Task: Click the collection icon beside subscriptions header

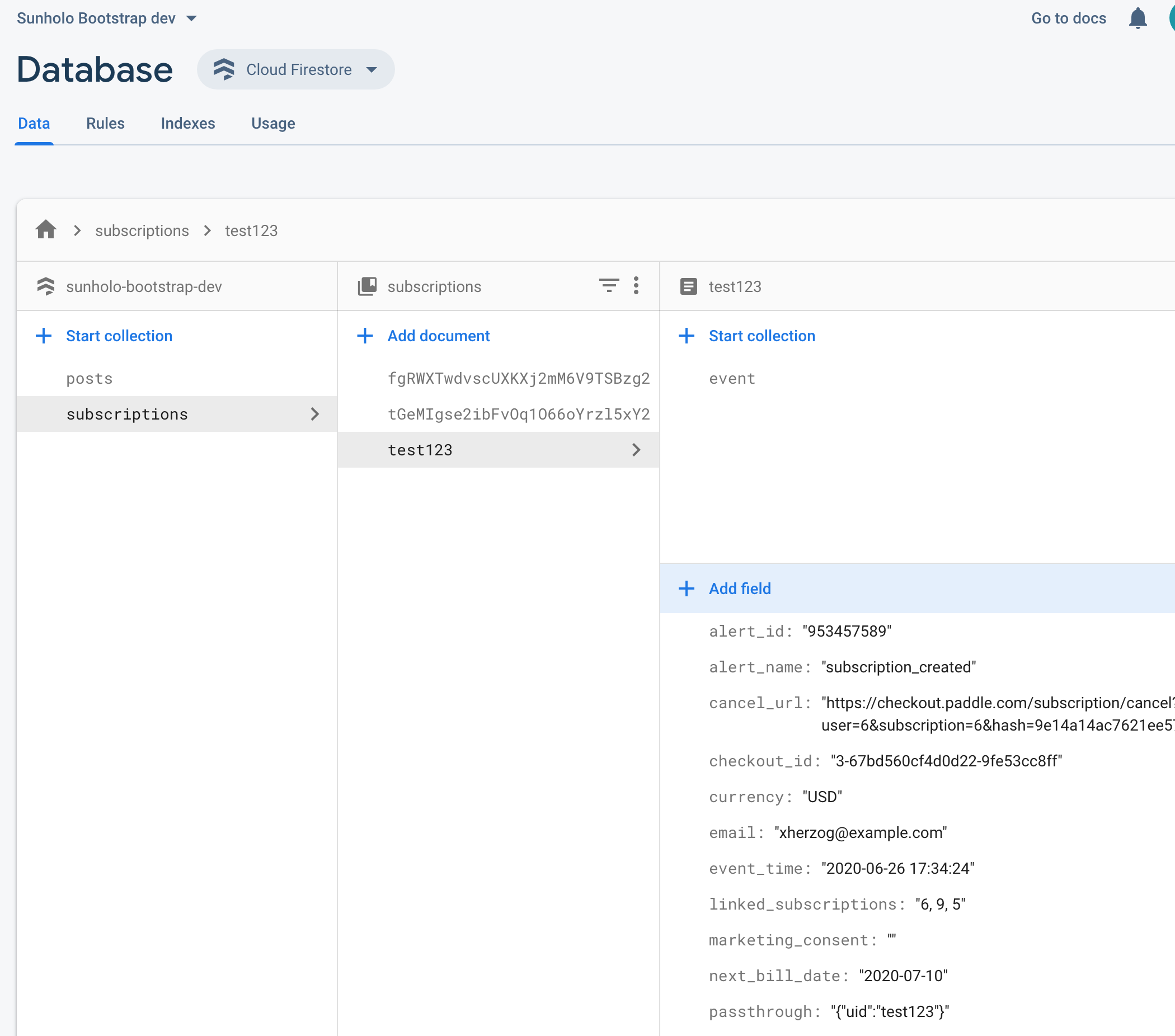Action: click(368, 286)
